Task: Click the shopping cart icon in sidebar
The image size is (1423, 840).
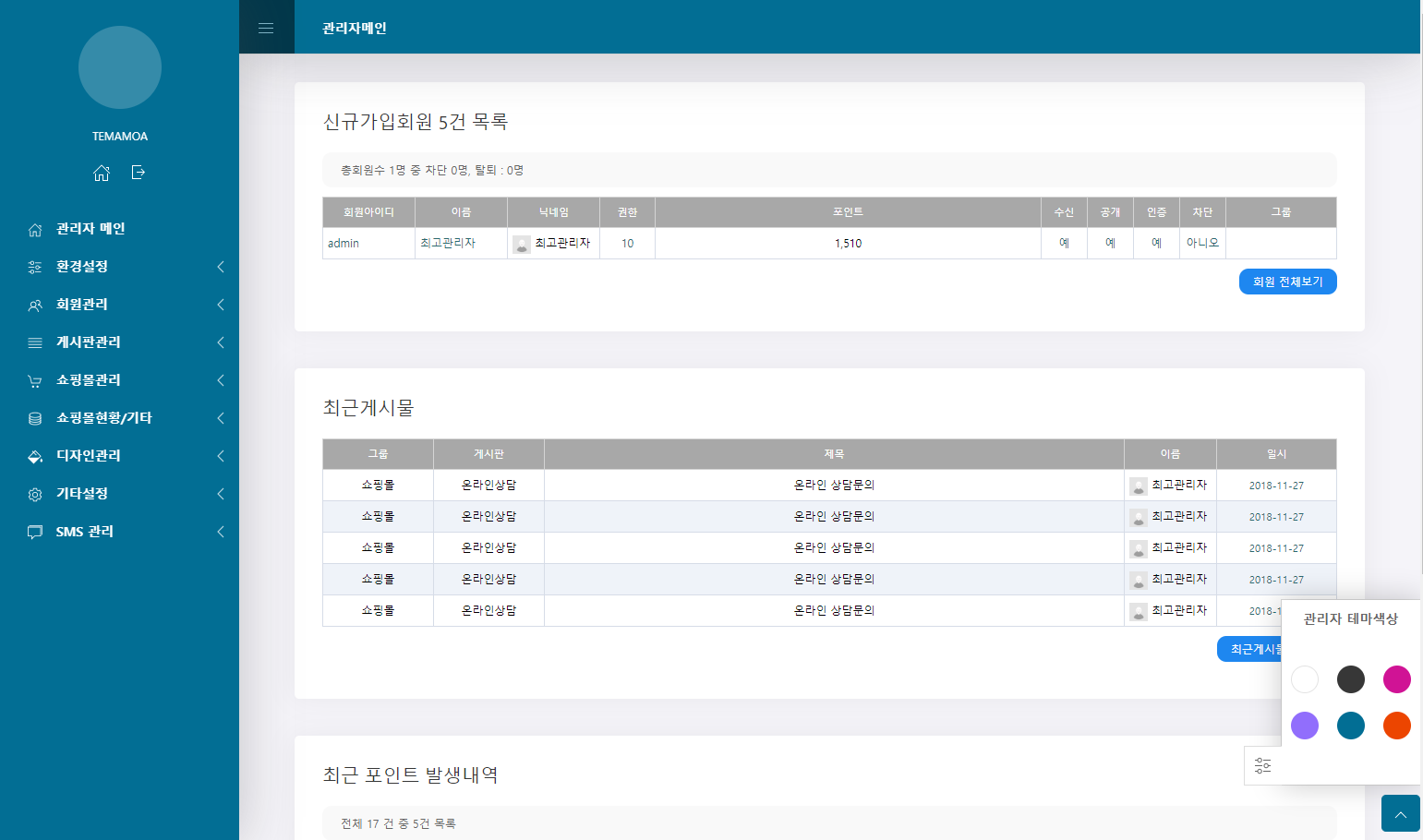Action: [x=35, y=380]
